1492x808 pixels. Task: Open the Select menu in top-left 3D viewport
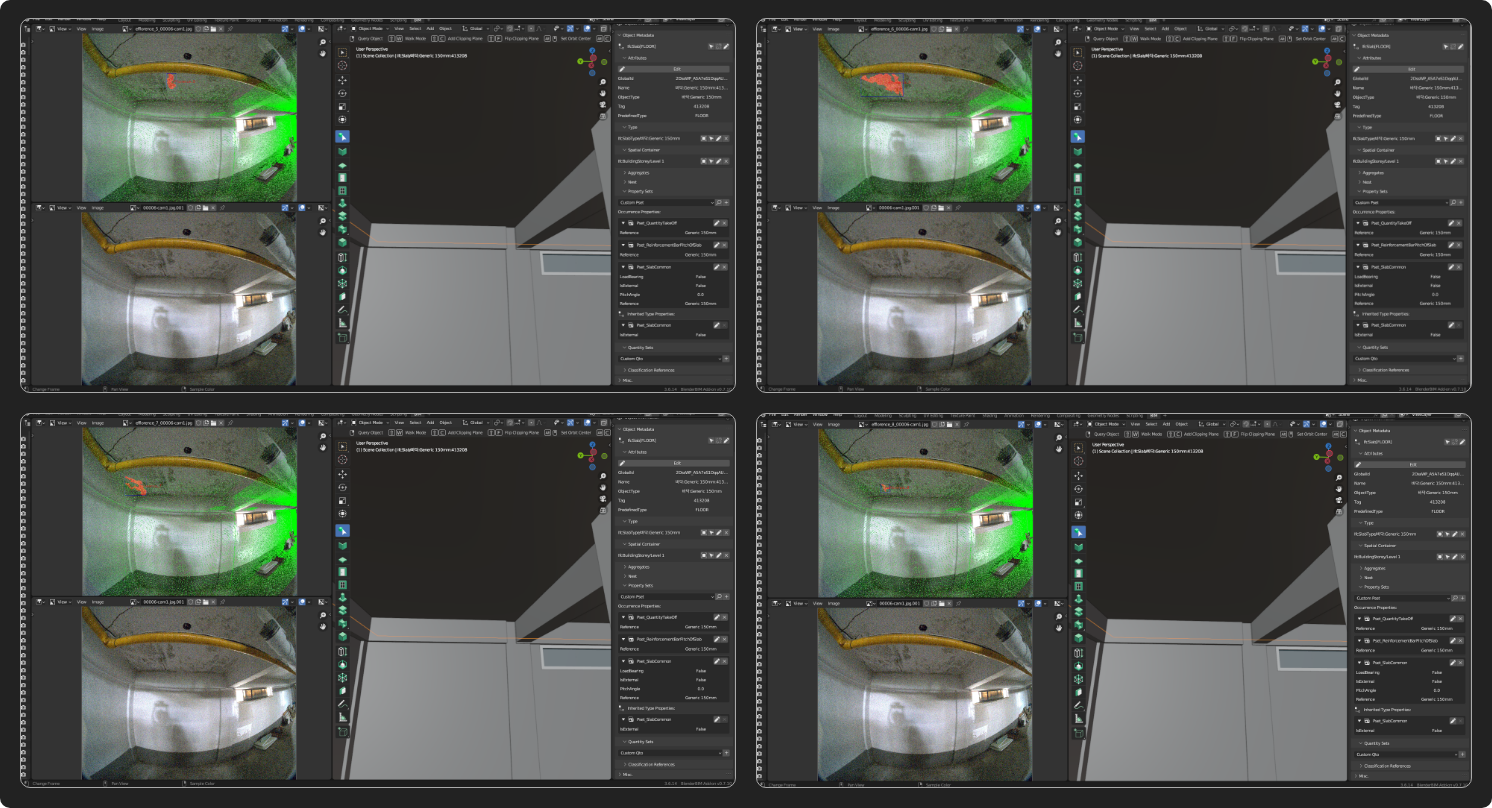[x=414, y=29]
